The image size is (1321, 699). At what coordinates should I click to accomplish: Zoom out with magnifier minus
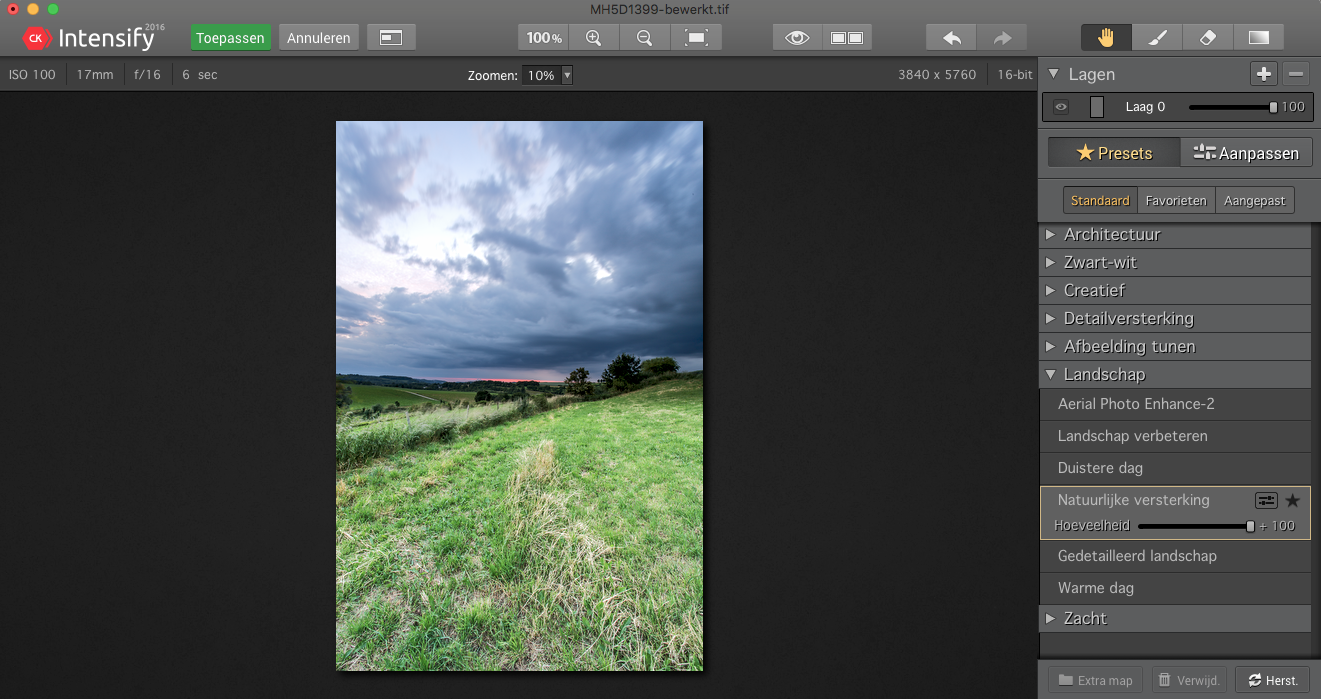(x=645, y=38)
